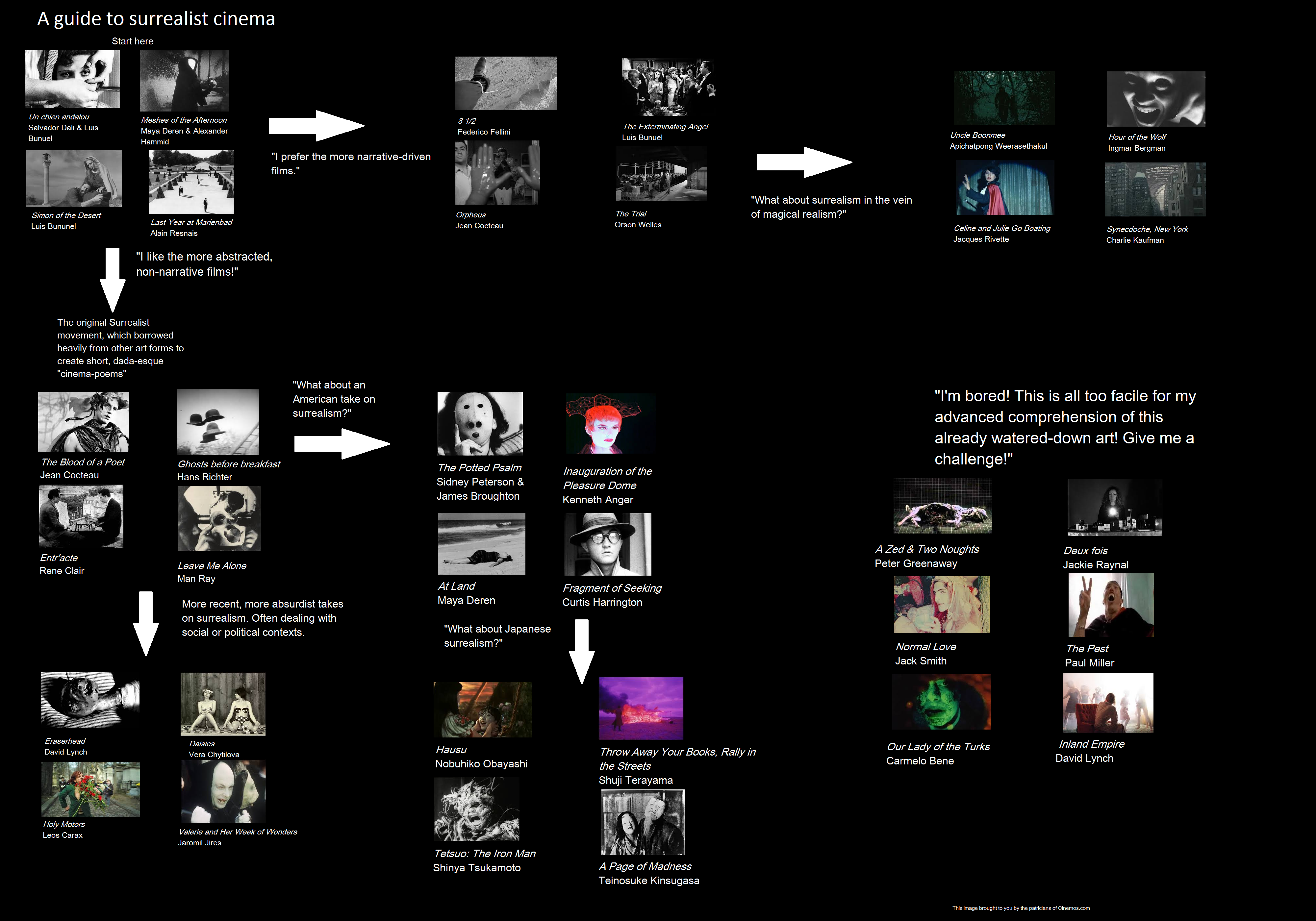Select the Last Year at Marienbad image
This screenshot has height=921, width=1316.
(x=191, y=182)
